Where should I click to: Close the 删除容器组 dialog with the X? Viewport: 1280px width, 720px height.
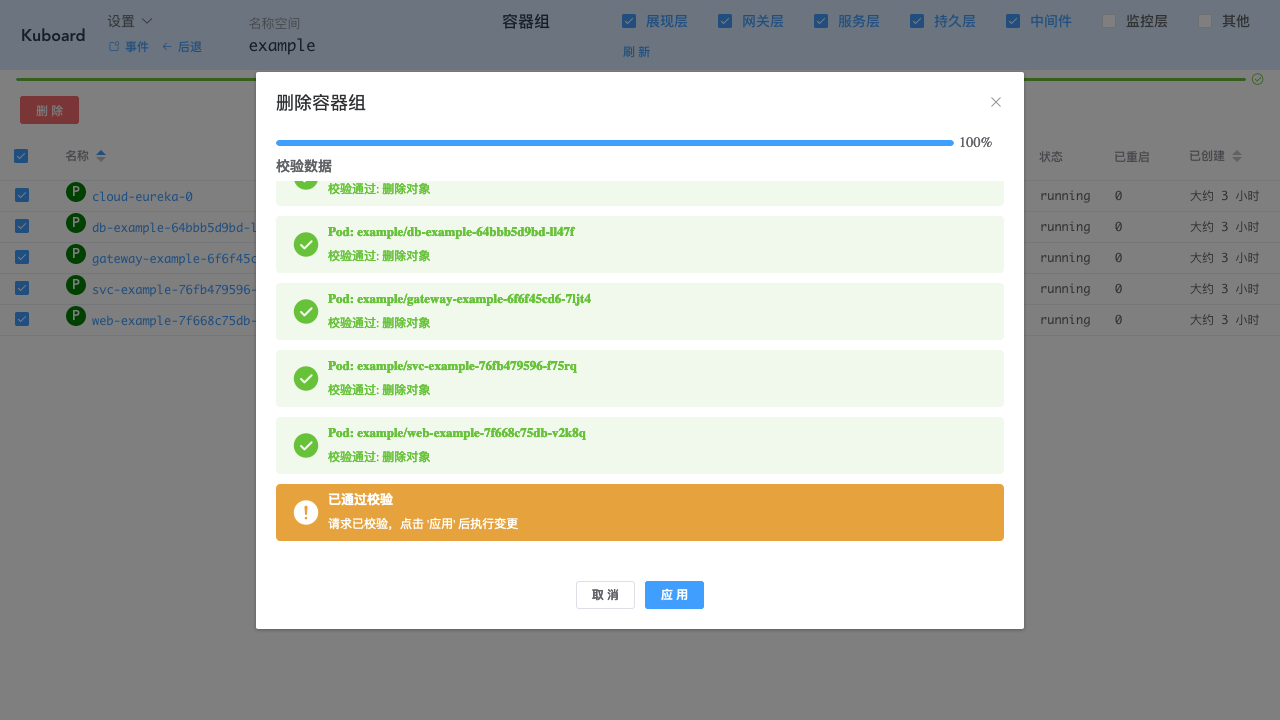click(996, 102)
